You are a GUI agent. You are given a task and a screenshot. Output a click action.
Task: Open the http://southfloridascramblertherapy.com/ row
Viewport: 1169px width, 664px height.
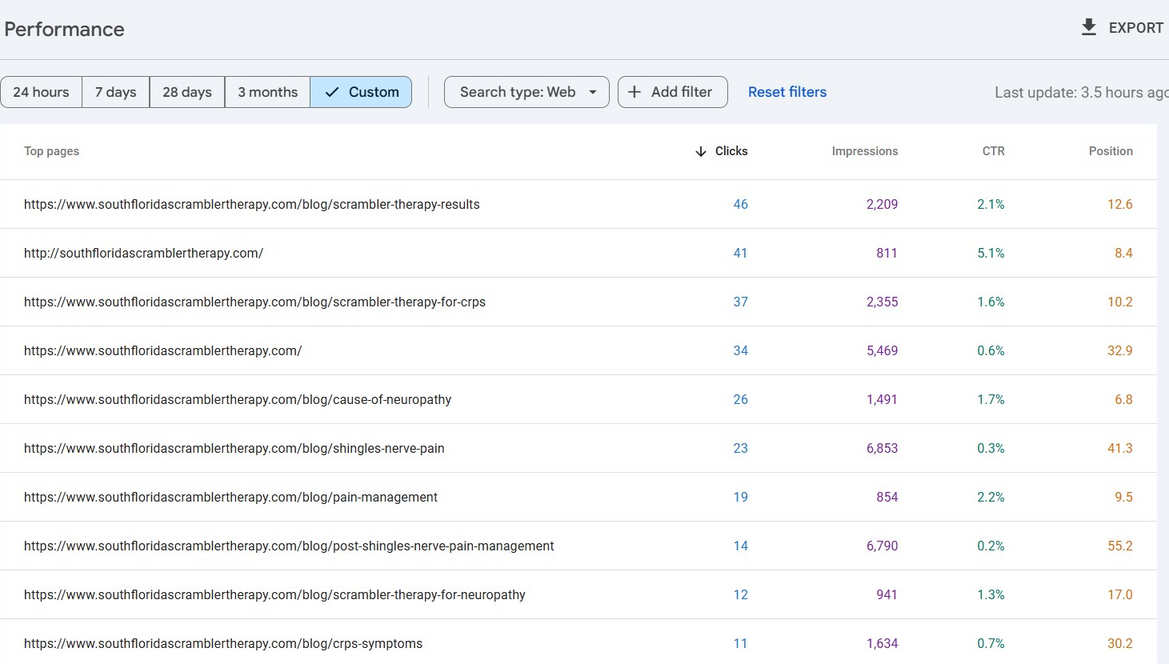point(579,253)
